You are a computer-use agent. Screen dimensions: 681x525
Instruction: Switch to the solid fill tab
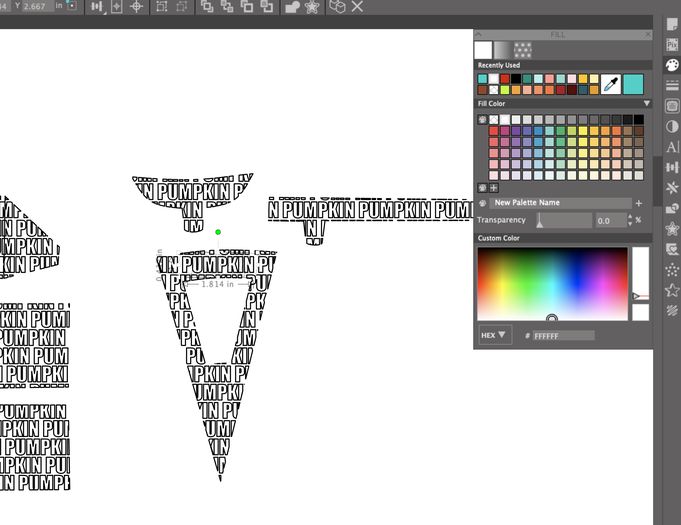pyautogui.click(x=483, y=49)
